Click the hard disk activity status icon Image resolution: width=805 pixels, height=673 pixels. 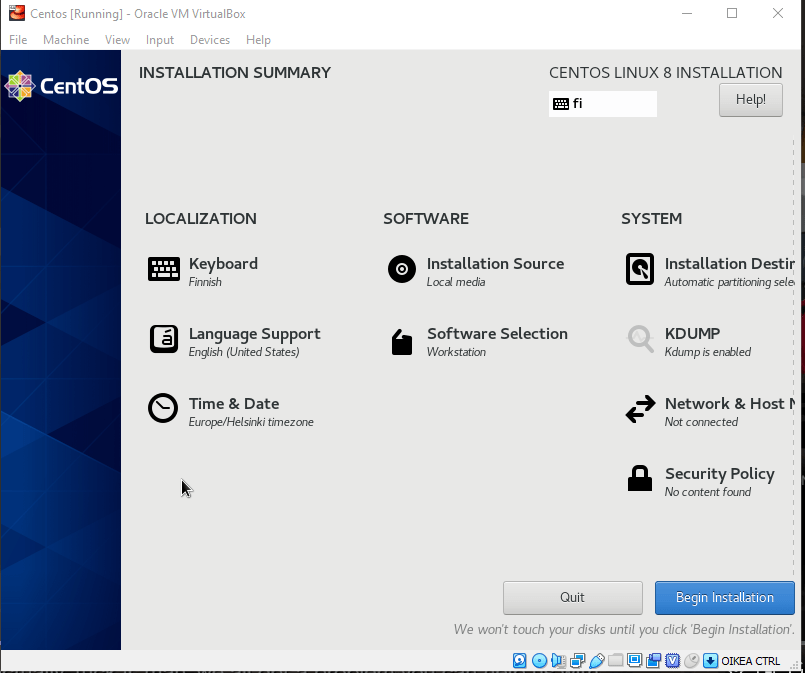point(520,660)
